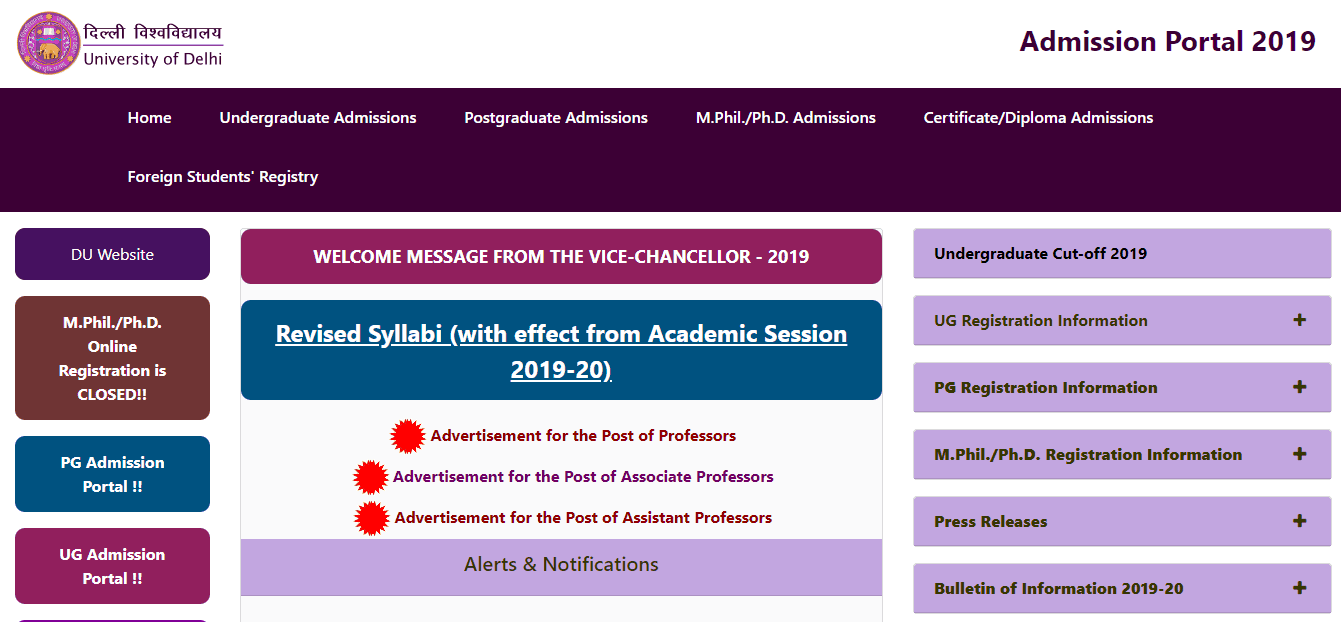The width and height of the screenshot is (1341, 622).
Task: Click red starburst icon beside Associate Professors advertisement
Action: point(371,477)
